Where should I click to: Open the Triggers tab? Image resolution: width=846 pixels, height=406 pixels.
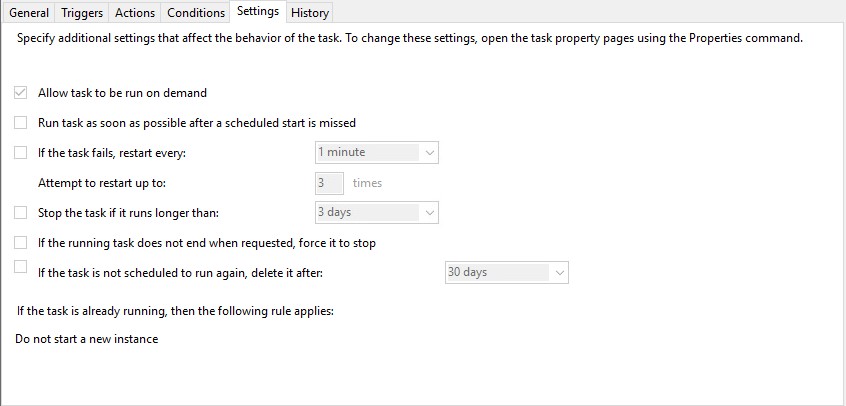82,12
